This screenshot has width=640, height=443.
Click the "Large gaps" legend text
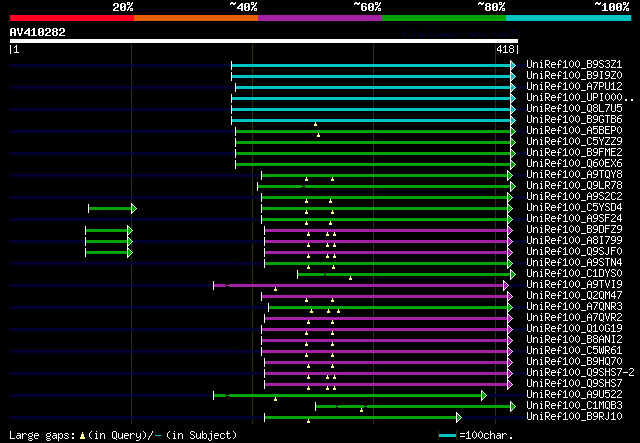coord(42,435)
